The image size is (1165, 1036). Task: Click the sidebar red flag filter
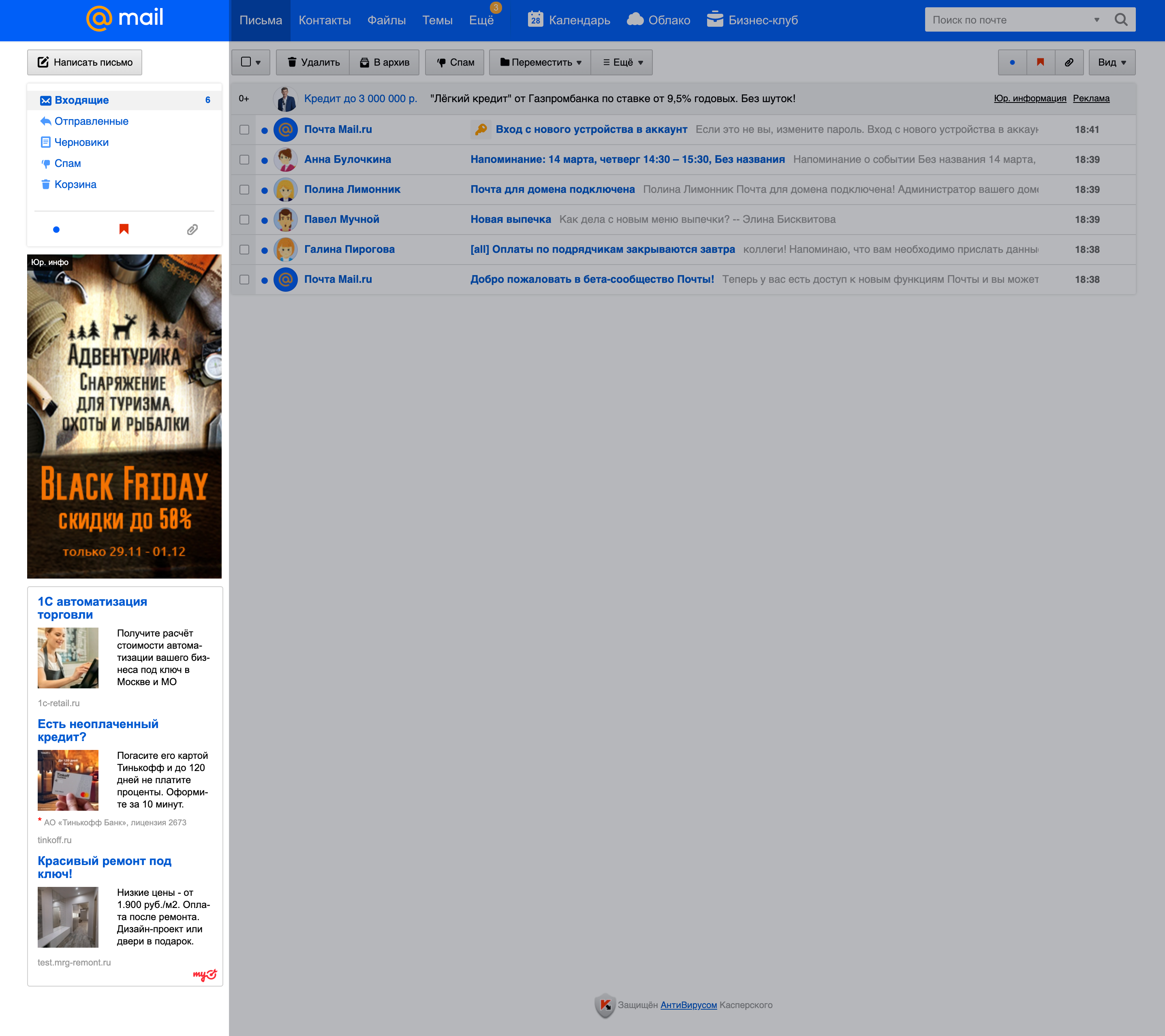(x=124, y=229)
